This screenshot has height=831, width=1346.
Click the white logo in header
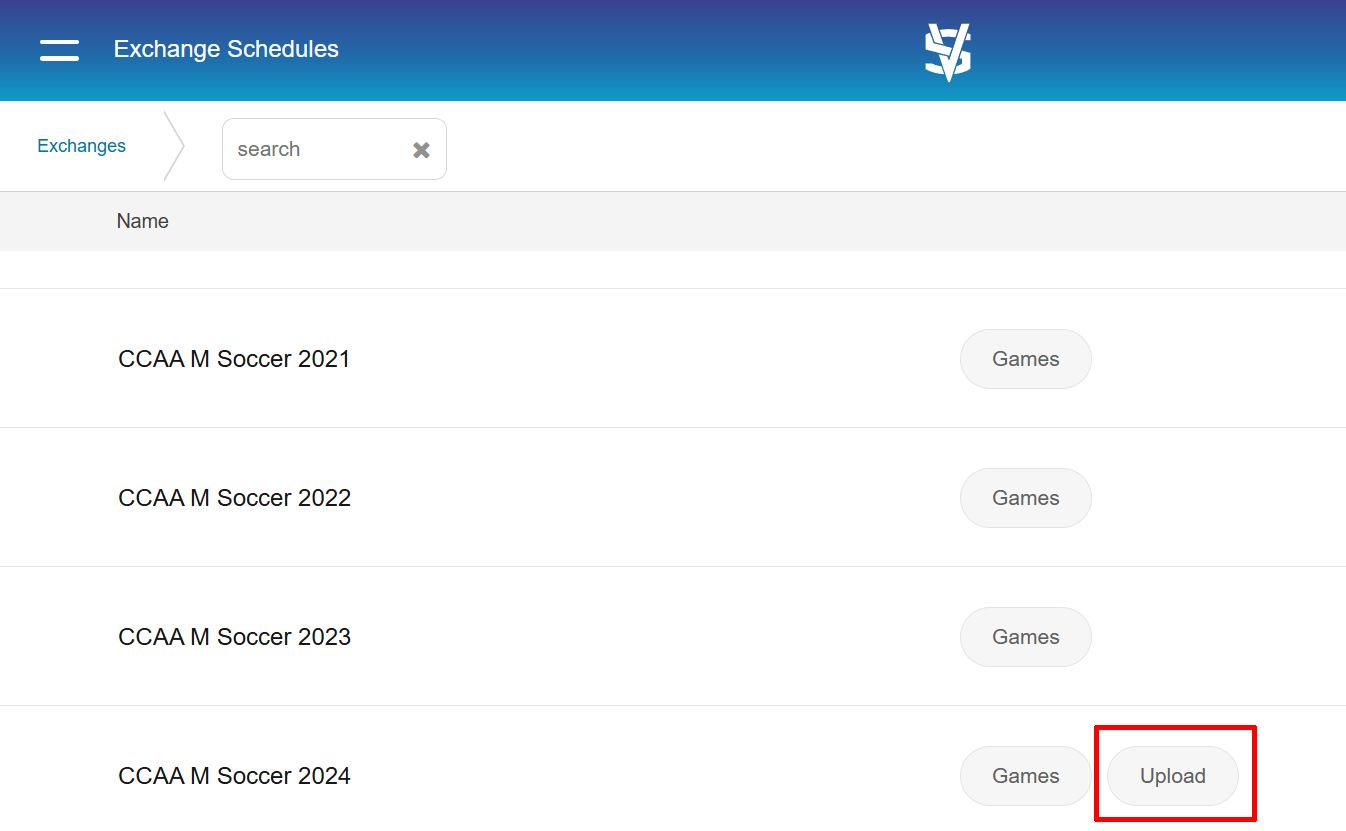tap(948, 52)
